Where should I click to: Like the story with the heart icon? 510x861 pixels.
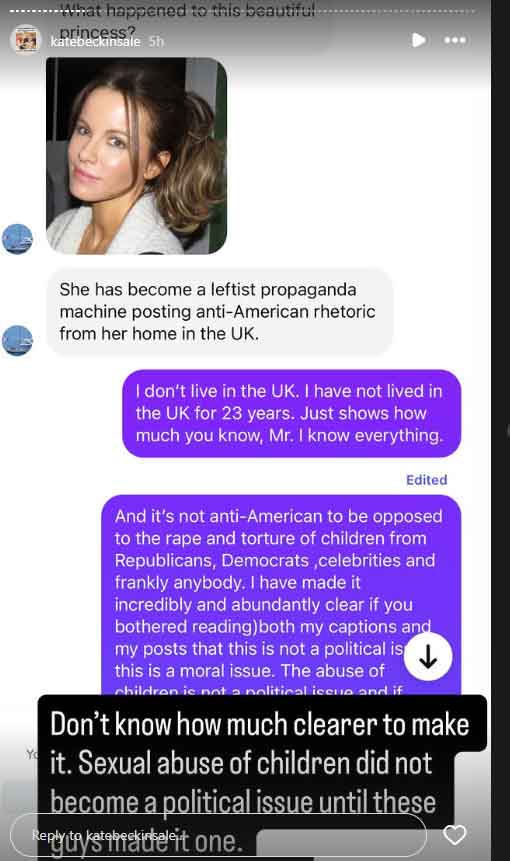(455, 835)
